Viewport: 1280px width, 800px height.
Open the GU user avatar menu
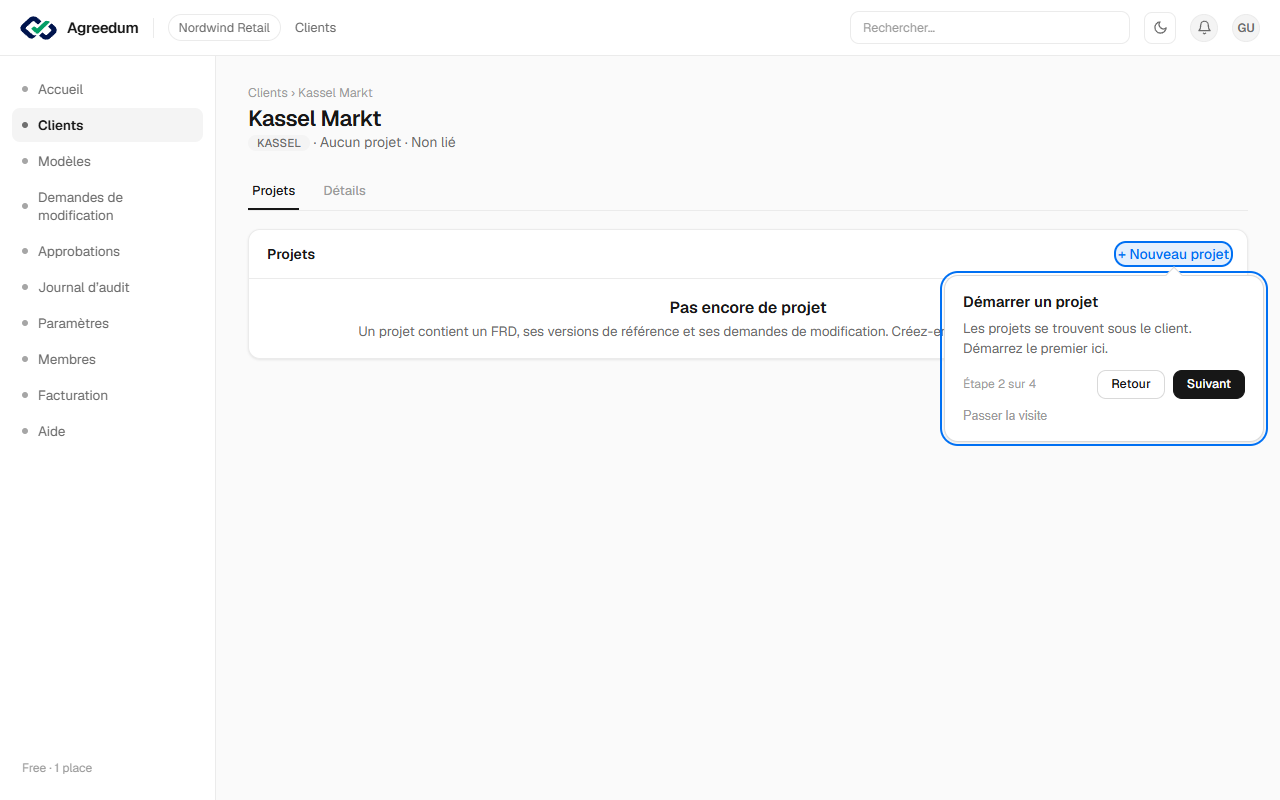1246,28
